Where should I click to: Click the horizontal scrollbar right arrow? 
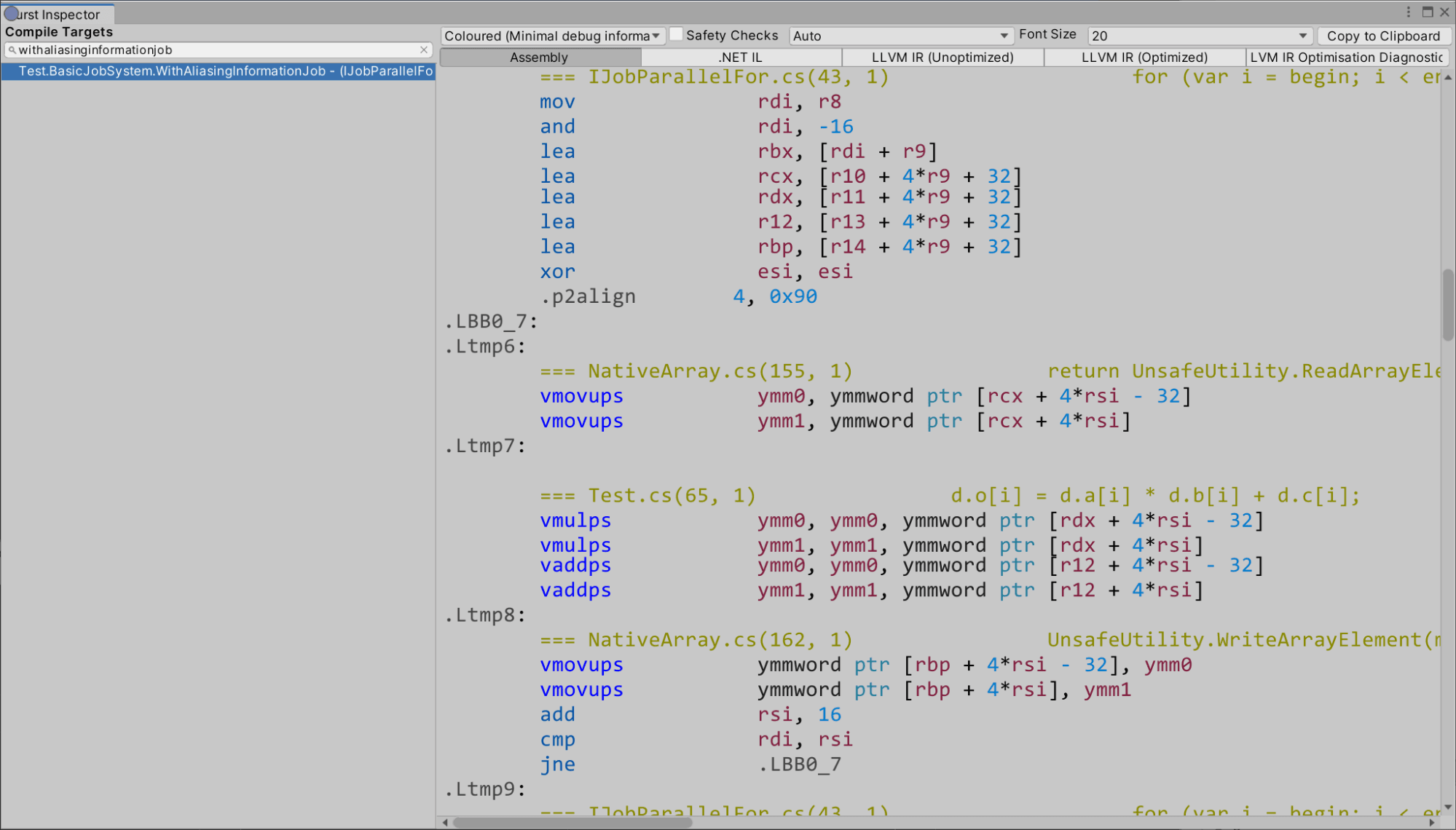tap(1432, 823)
